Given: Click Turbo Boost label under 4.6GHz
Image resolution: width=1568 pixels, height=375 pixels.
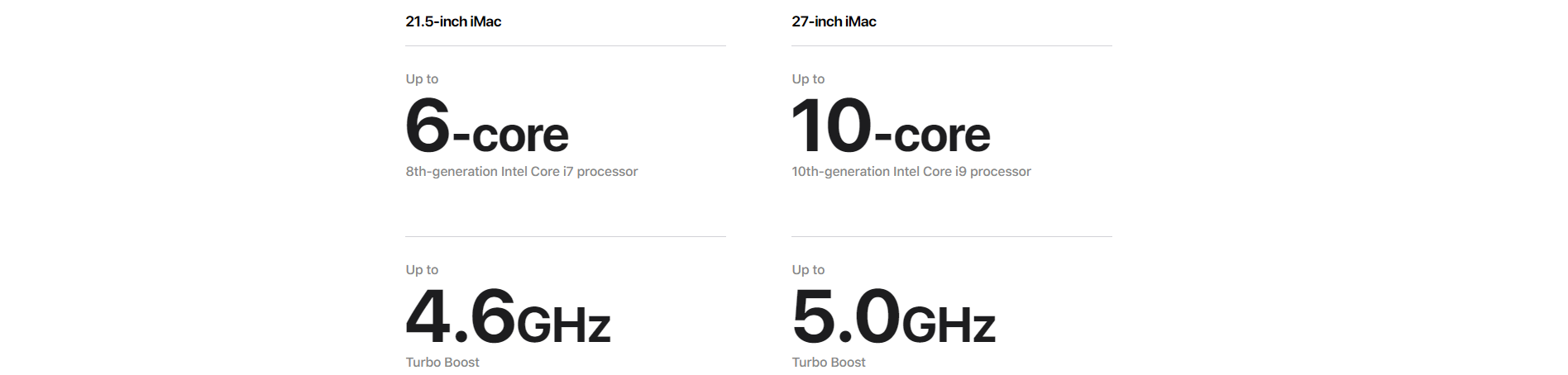Looking at the screenshot, I should click(x=442, y=363).
